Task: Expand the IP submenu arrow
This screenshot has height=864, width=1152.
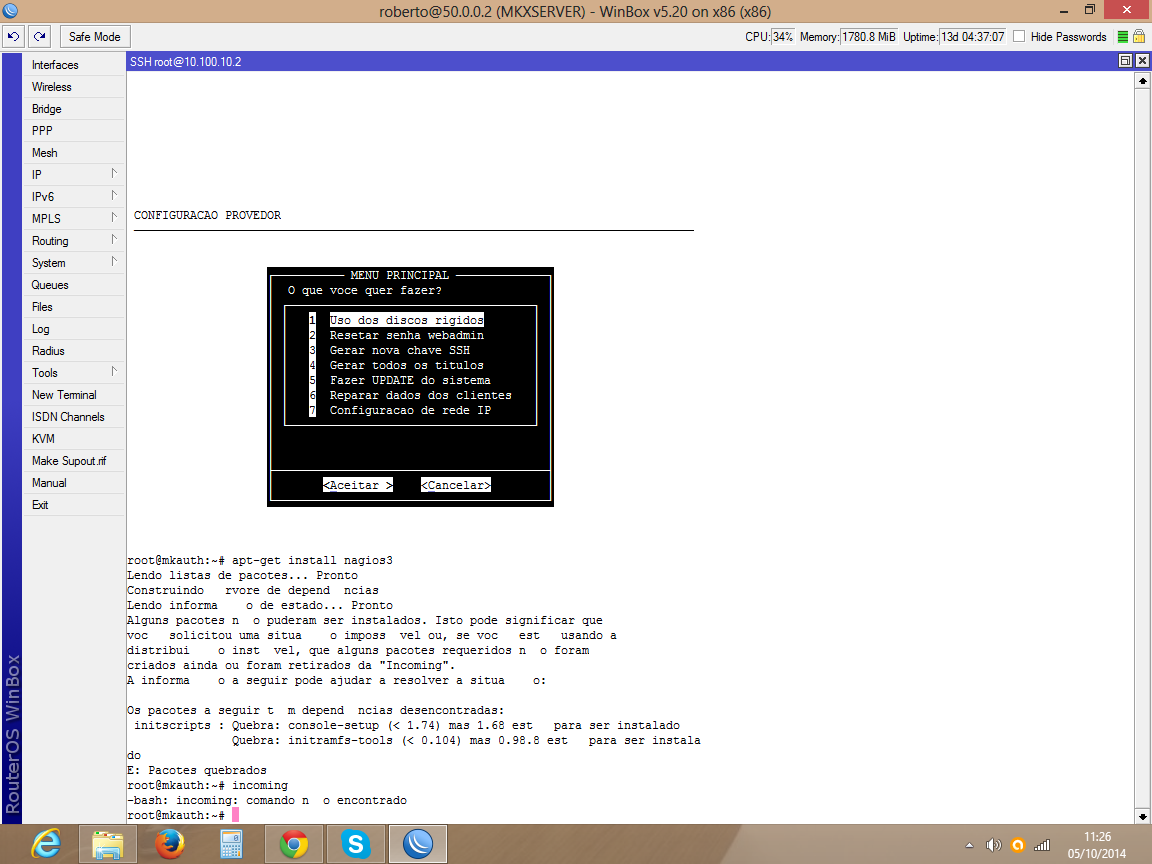Action: click(114, 173)
